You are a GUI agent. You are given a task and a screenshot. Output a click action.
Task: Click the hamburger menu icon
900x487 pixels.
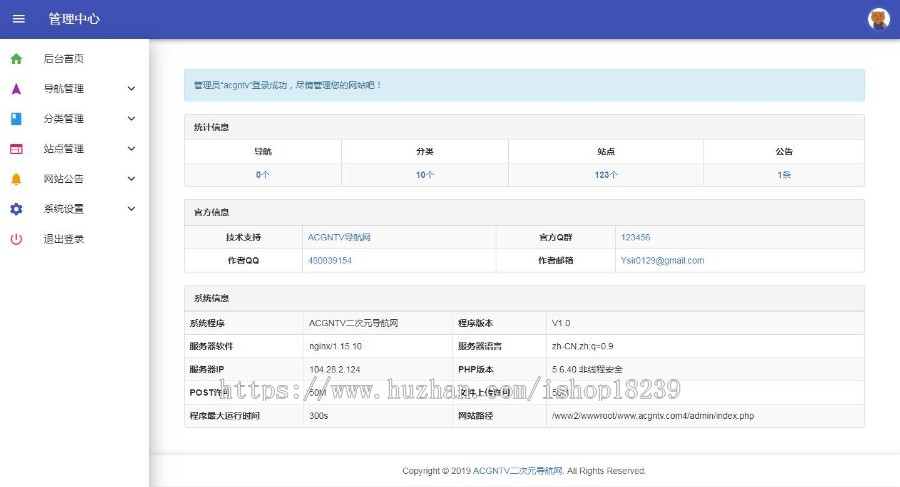coord(18,19)
